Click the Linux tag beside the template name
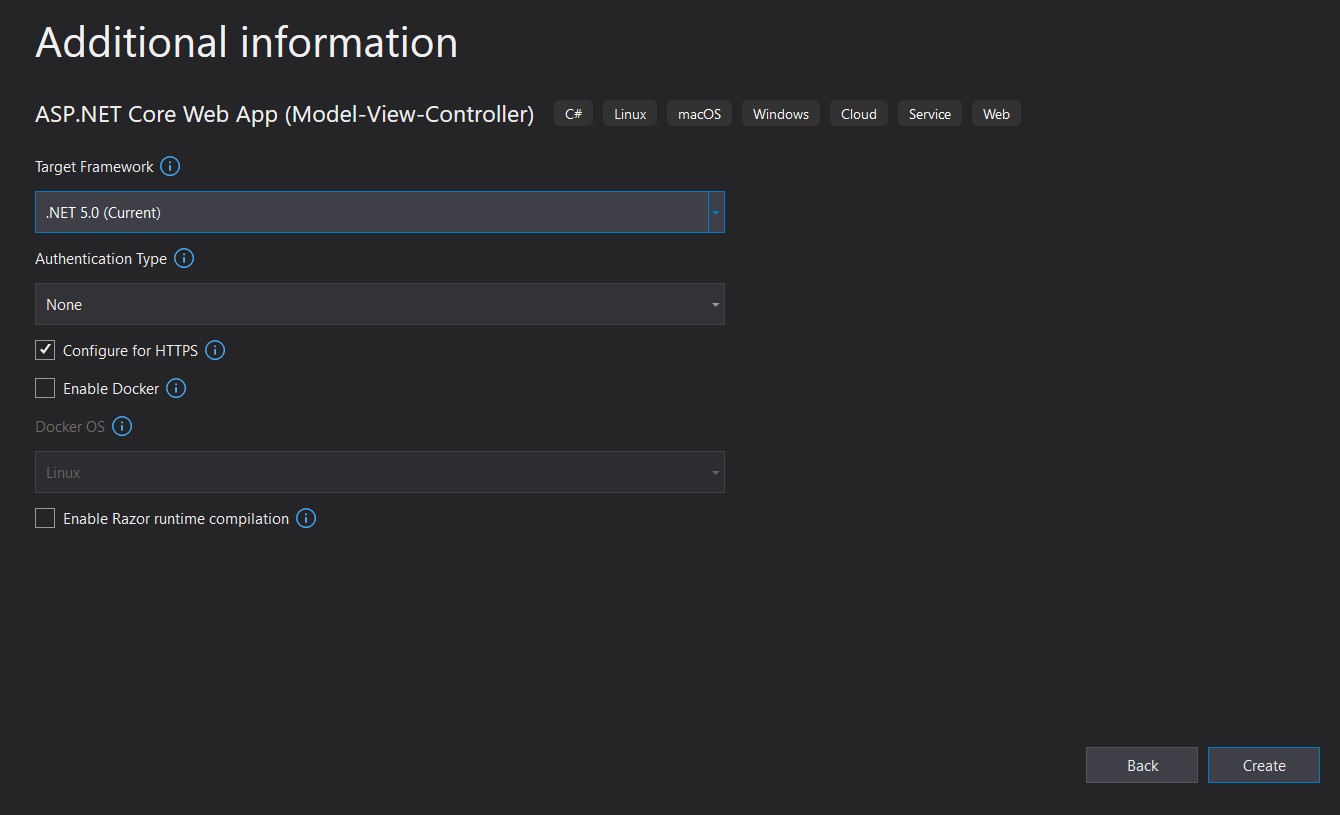 pos(630,114)
